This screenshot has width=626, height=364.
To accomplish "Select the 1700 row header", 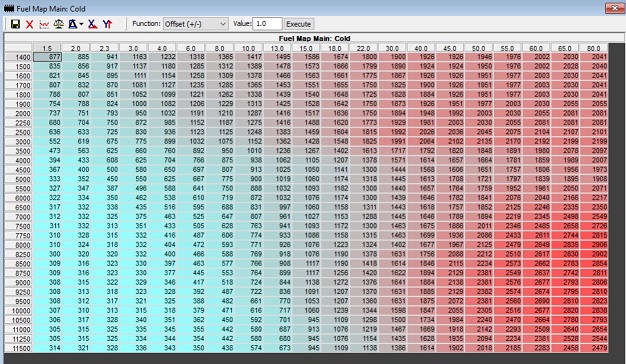I will coord(19,85).
